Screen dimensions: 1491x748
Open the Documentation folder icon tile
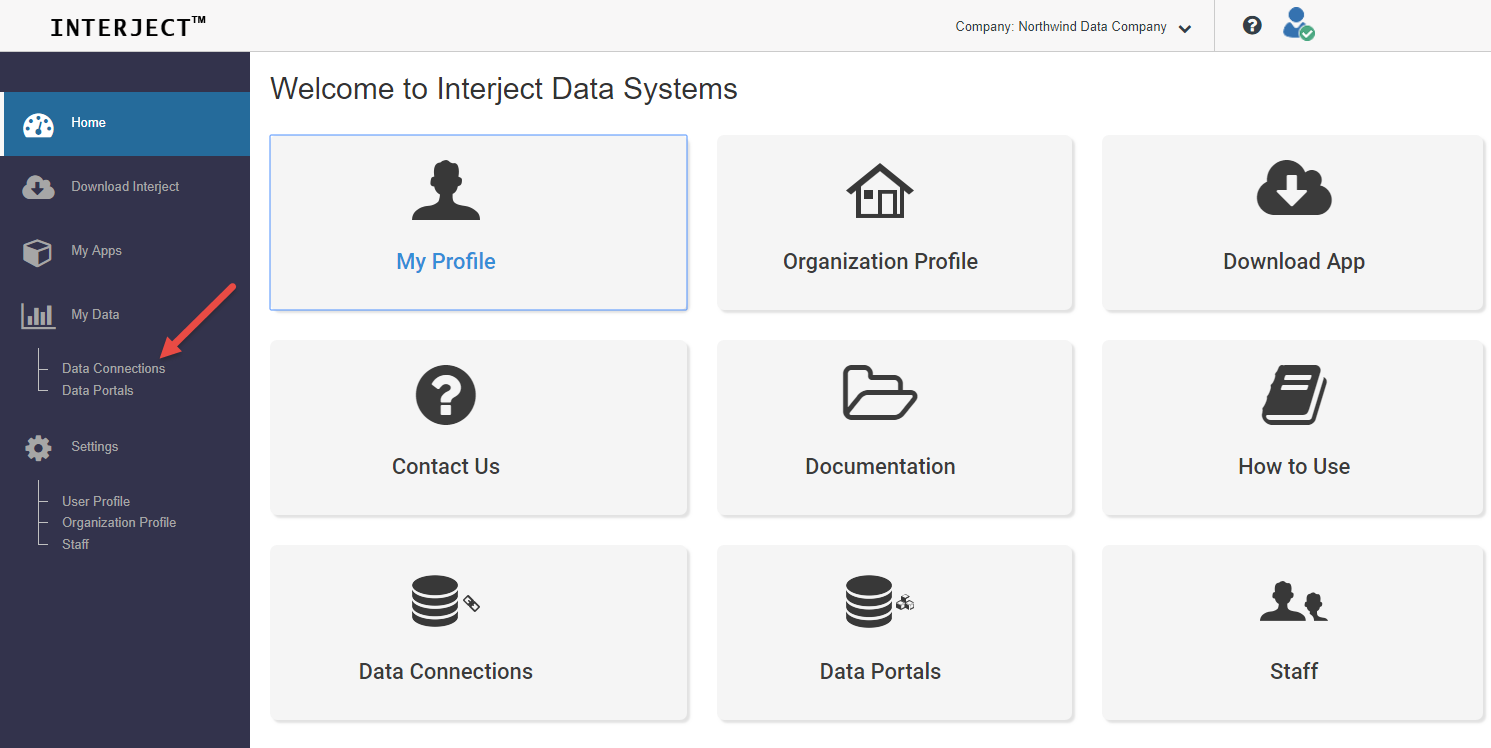tap(880, 393)
